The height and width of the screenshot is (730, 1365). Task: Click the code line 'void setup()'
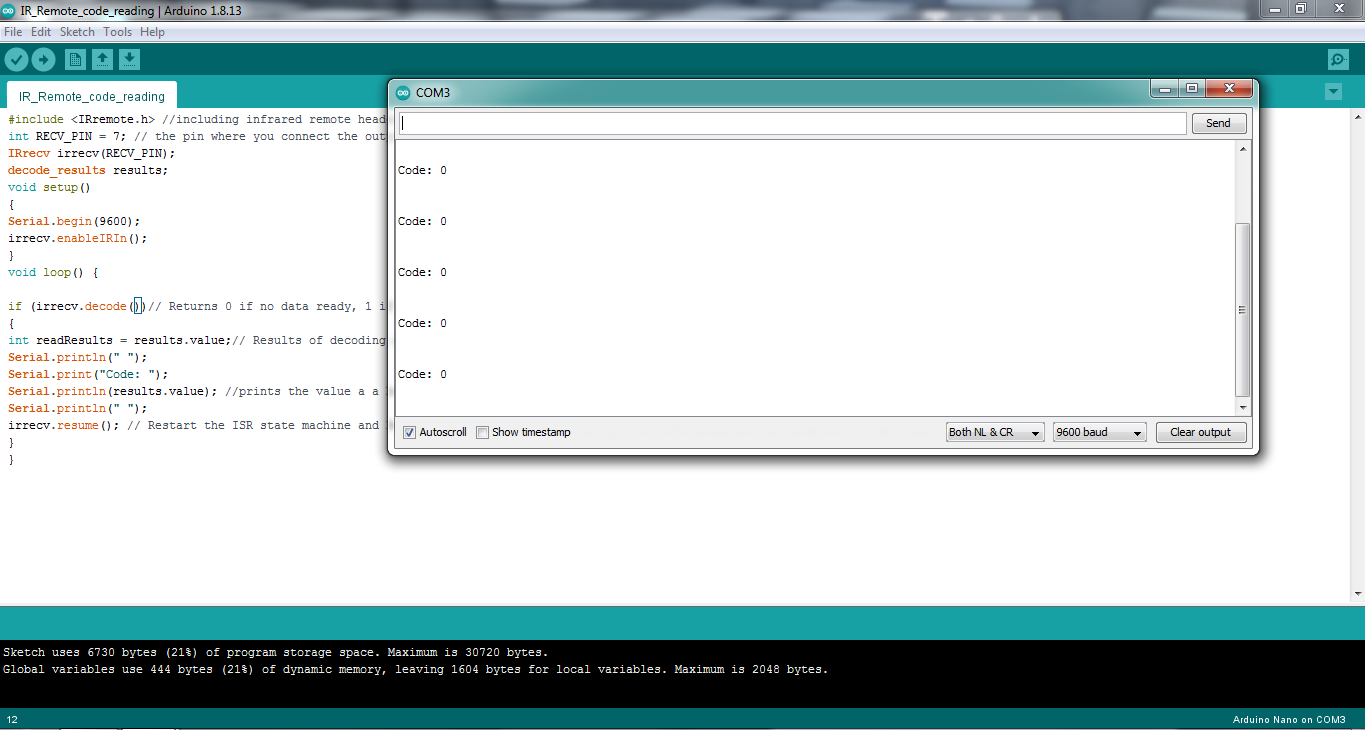click(49, 187)
